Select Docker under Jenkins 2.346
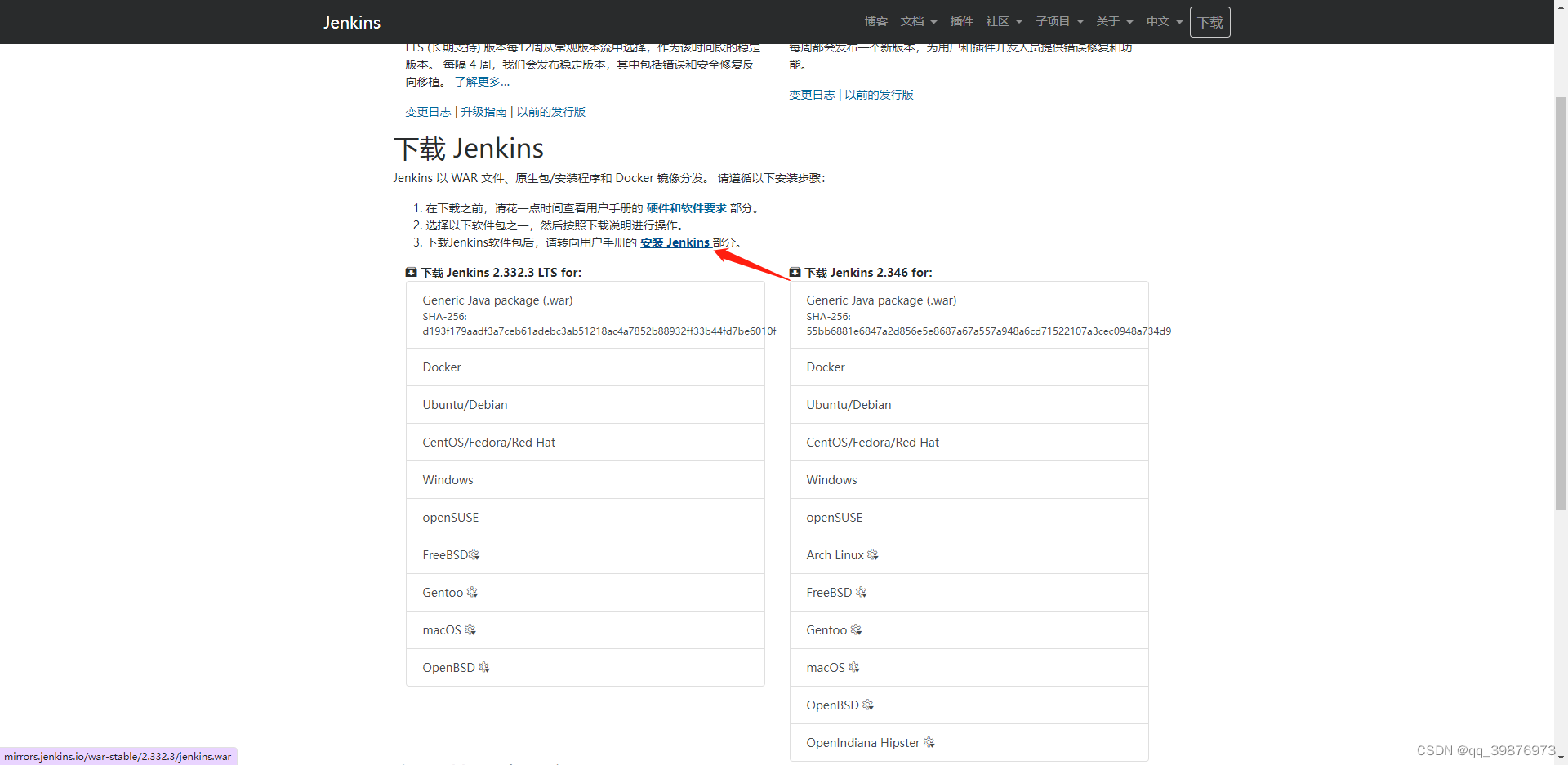 [969, 367]
